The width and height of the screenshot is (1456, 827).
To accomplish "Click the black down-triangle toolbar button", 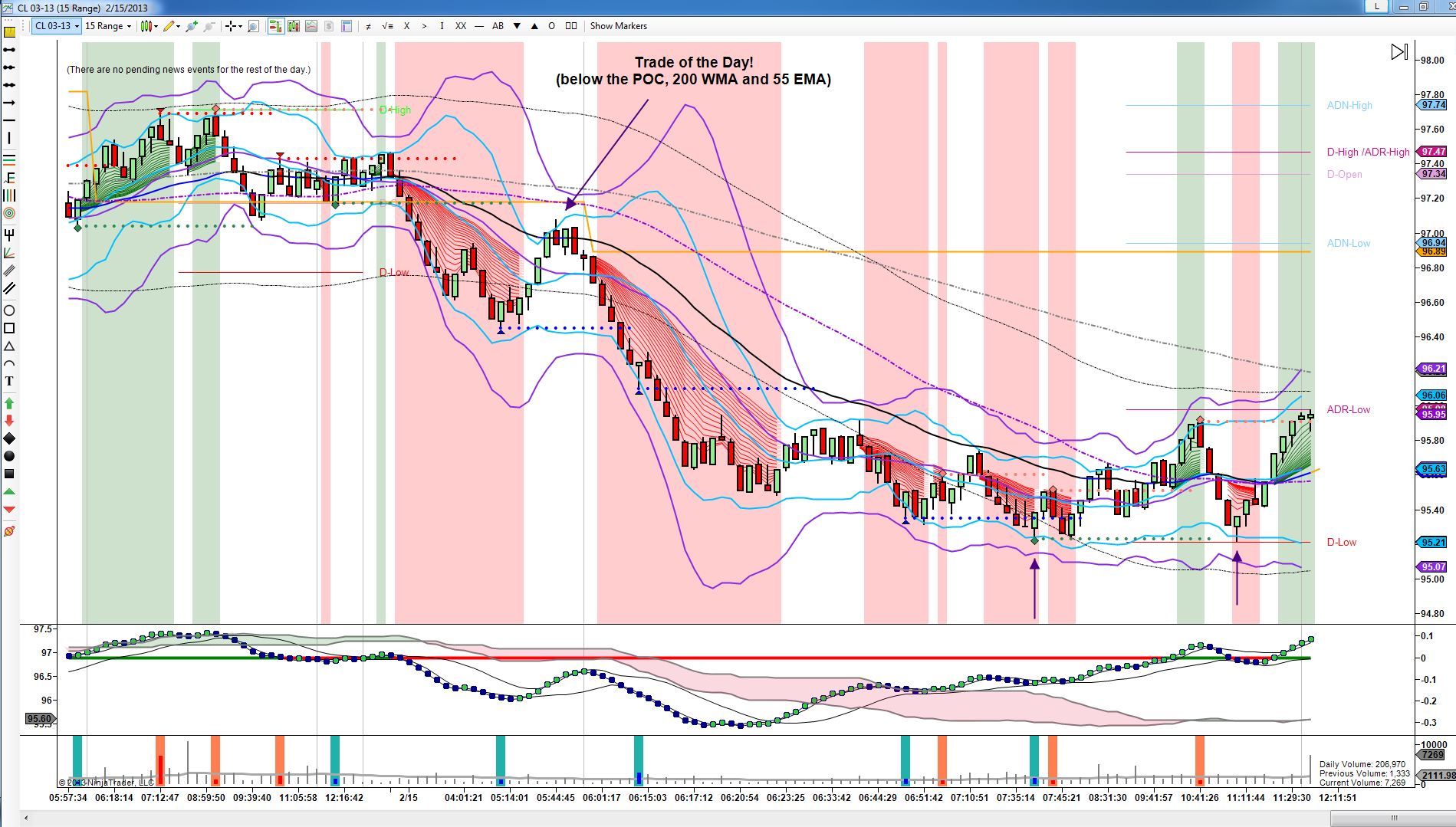I will point(517,26).
